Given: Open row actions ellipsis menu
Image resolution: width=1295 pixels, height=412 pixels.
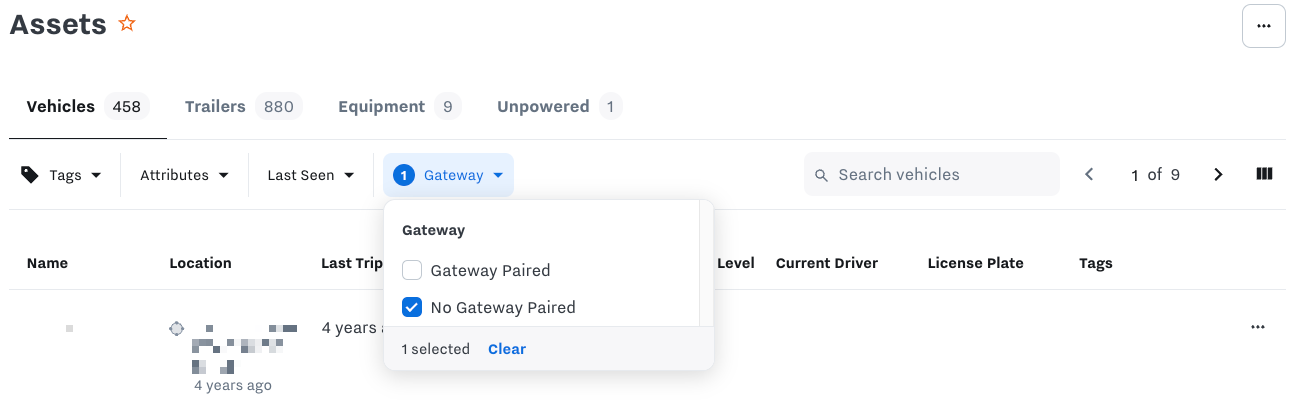Looking at the screenshot, I should pos(1258,327).
